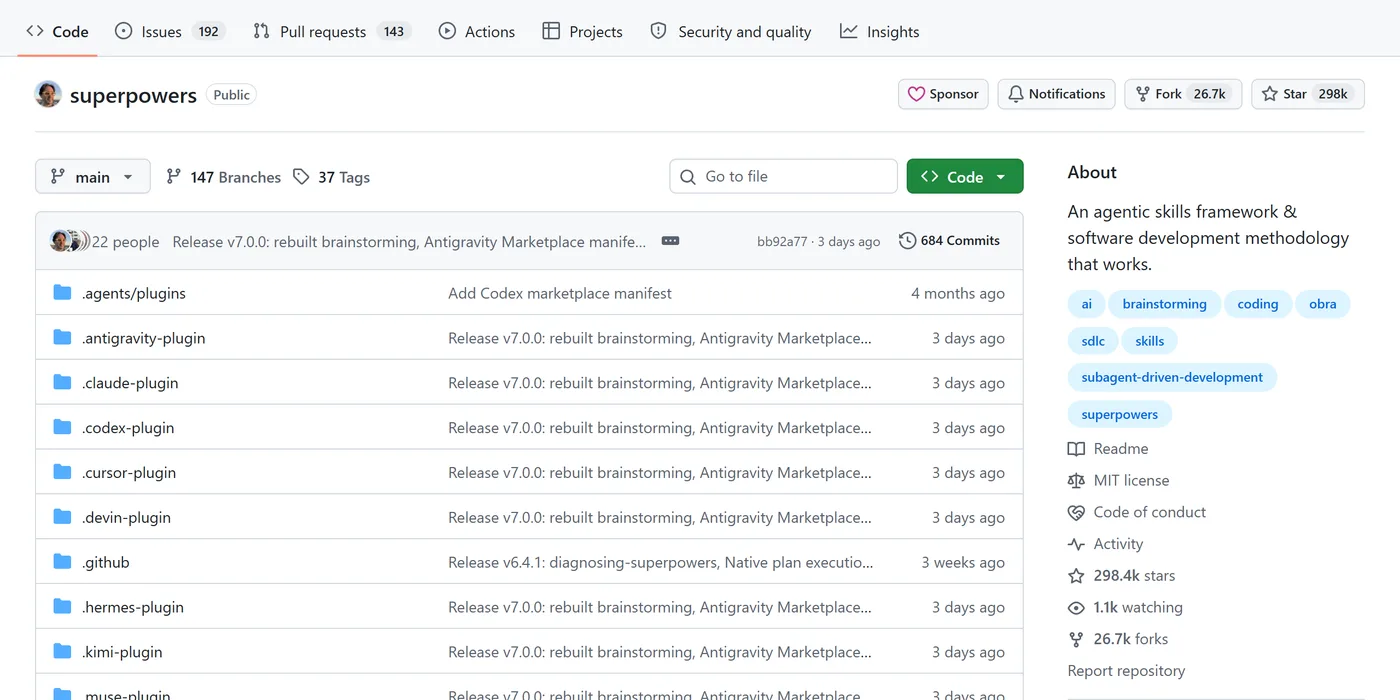Image resolution: width=1400 pixels, height=700 pixels.
Task: Open the 22 people contributors link
Action: (125, 241)
